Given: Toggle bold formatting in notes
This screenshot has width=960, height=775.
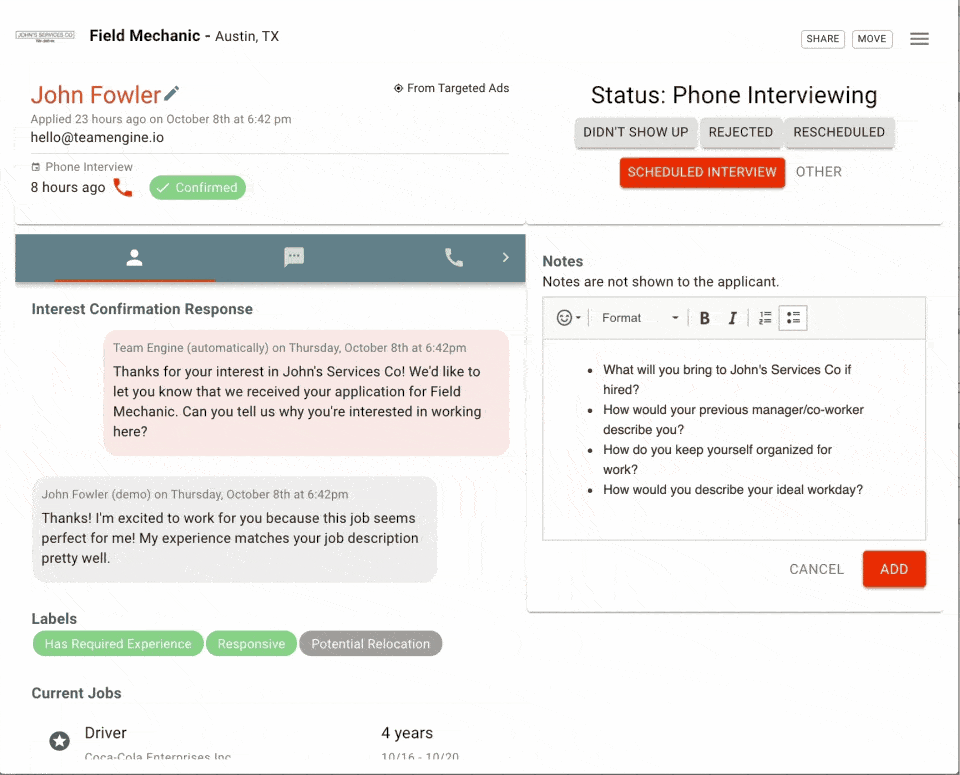Looking at the screenshot, I should click(x=704, y=318).
